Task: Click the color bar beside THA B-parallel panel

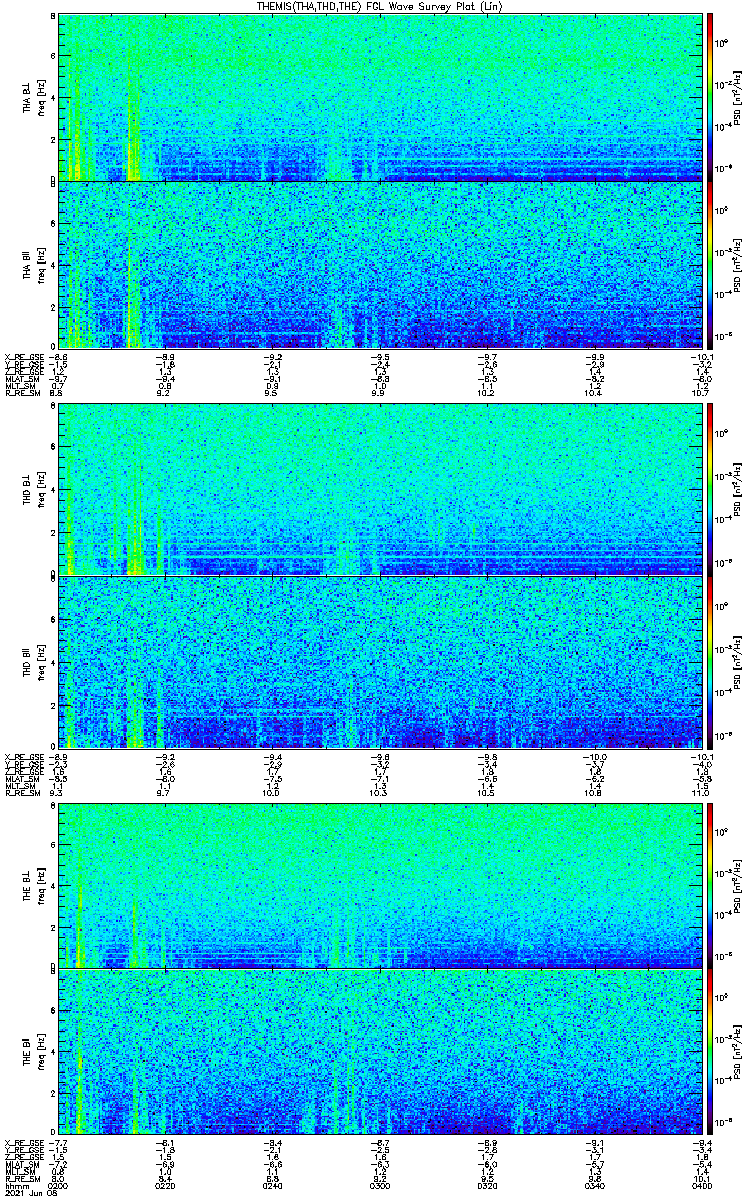Action: tap(710, 264)
